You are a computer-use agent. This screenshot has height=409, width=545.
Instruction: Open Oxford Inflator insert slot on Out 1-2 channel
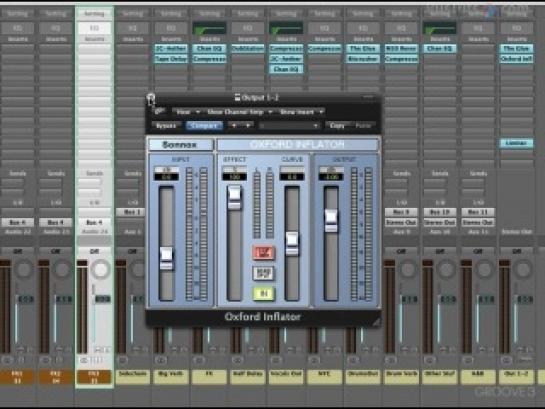pyautogui.click(x=516, y=59)
